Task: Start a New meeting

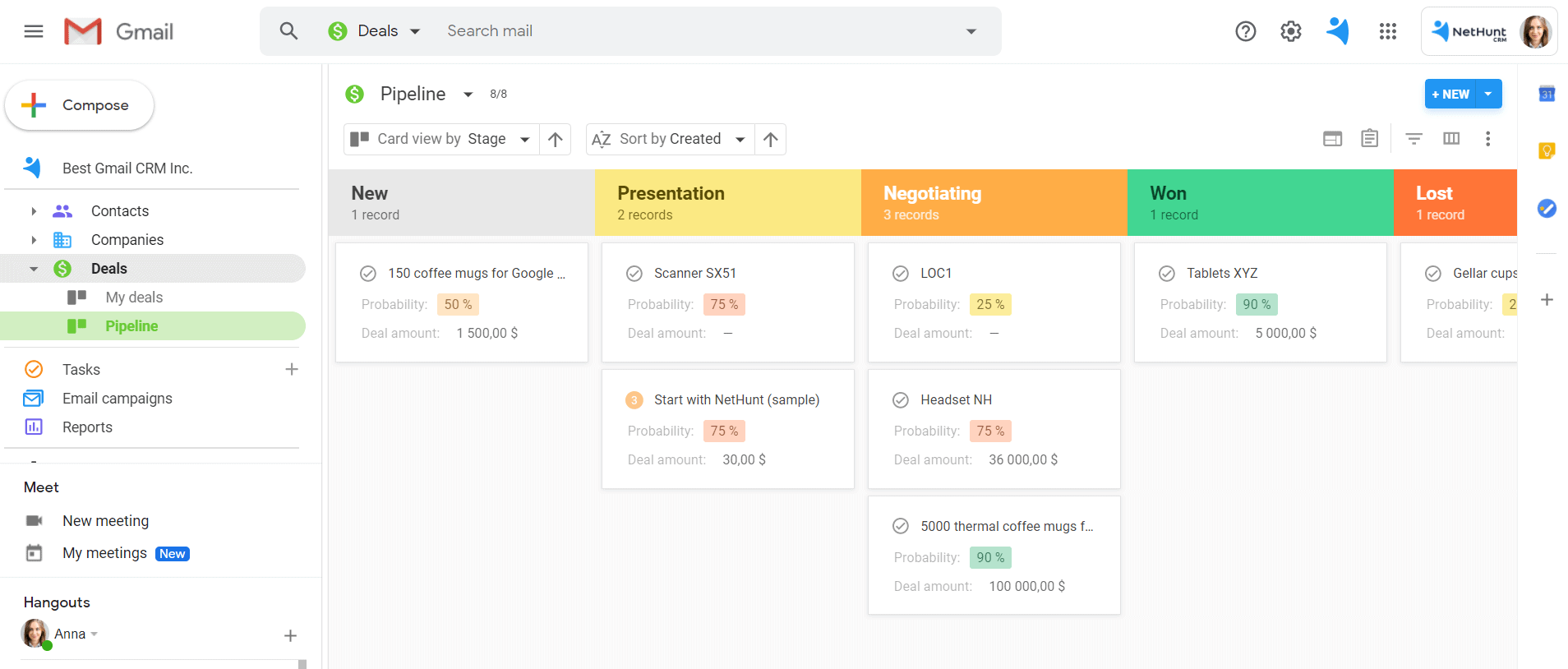Action: click(105, 521)
